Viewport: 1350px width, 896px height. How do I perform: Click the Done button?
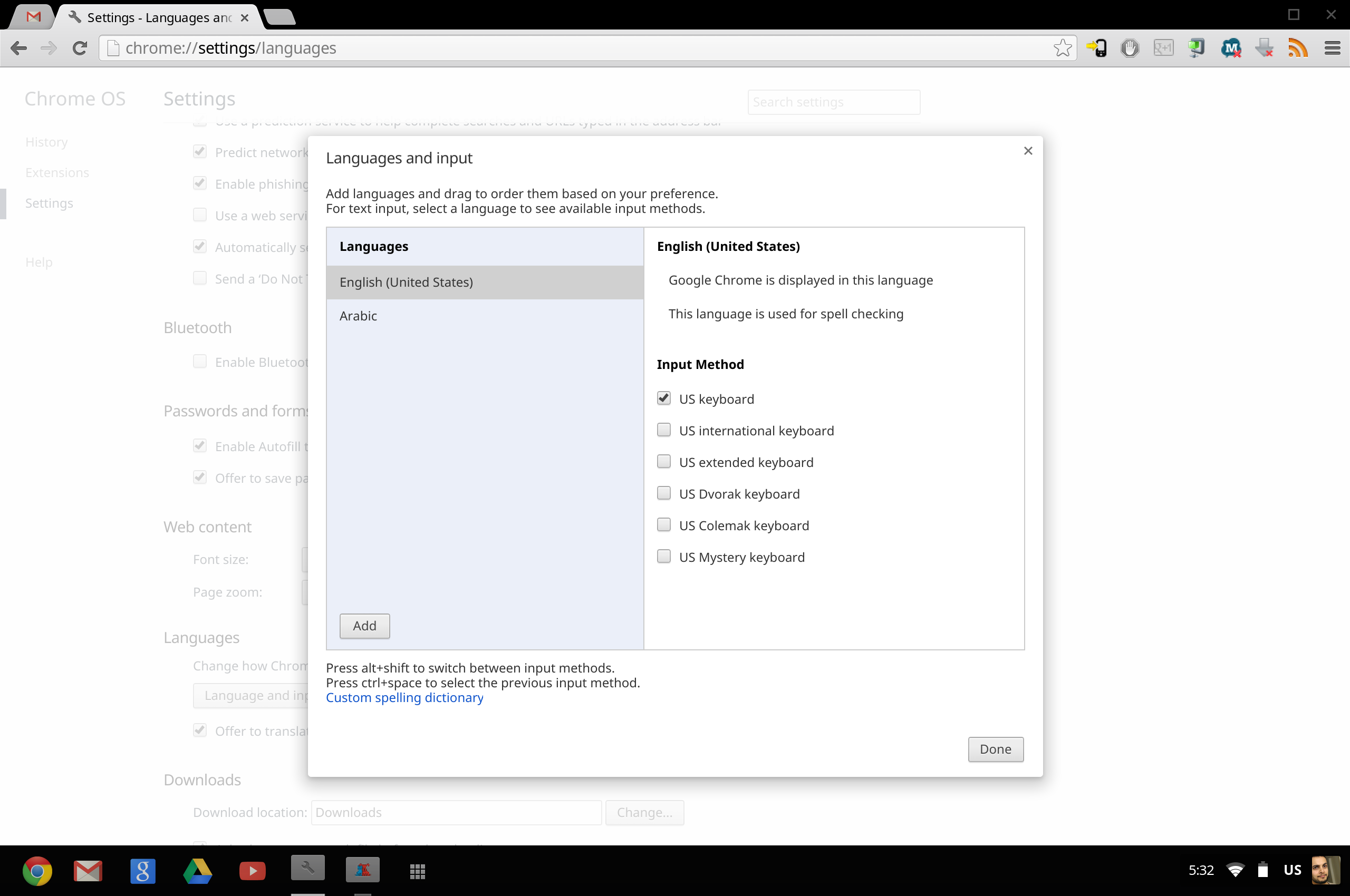tap(996, 749)
